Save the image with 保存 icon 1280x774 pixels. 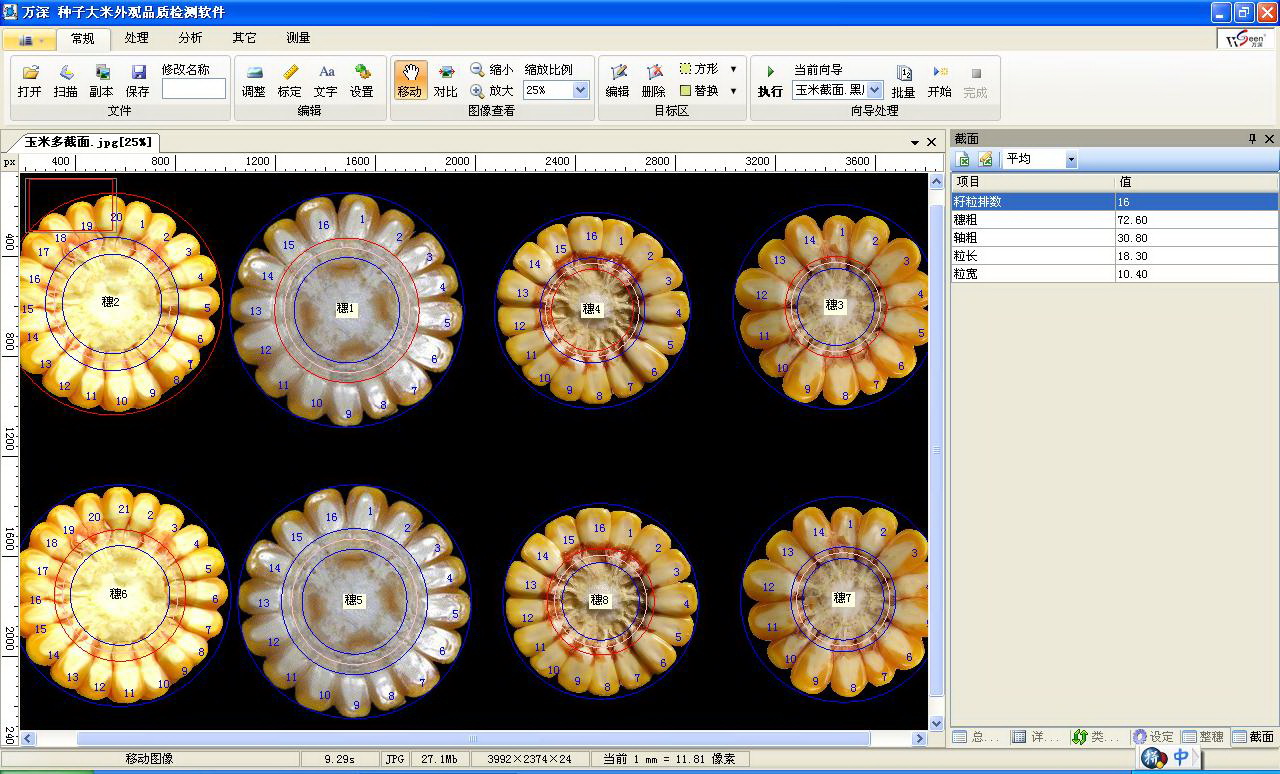click(x=138, y=73)
